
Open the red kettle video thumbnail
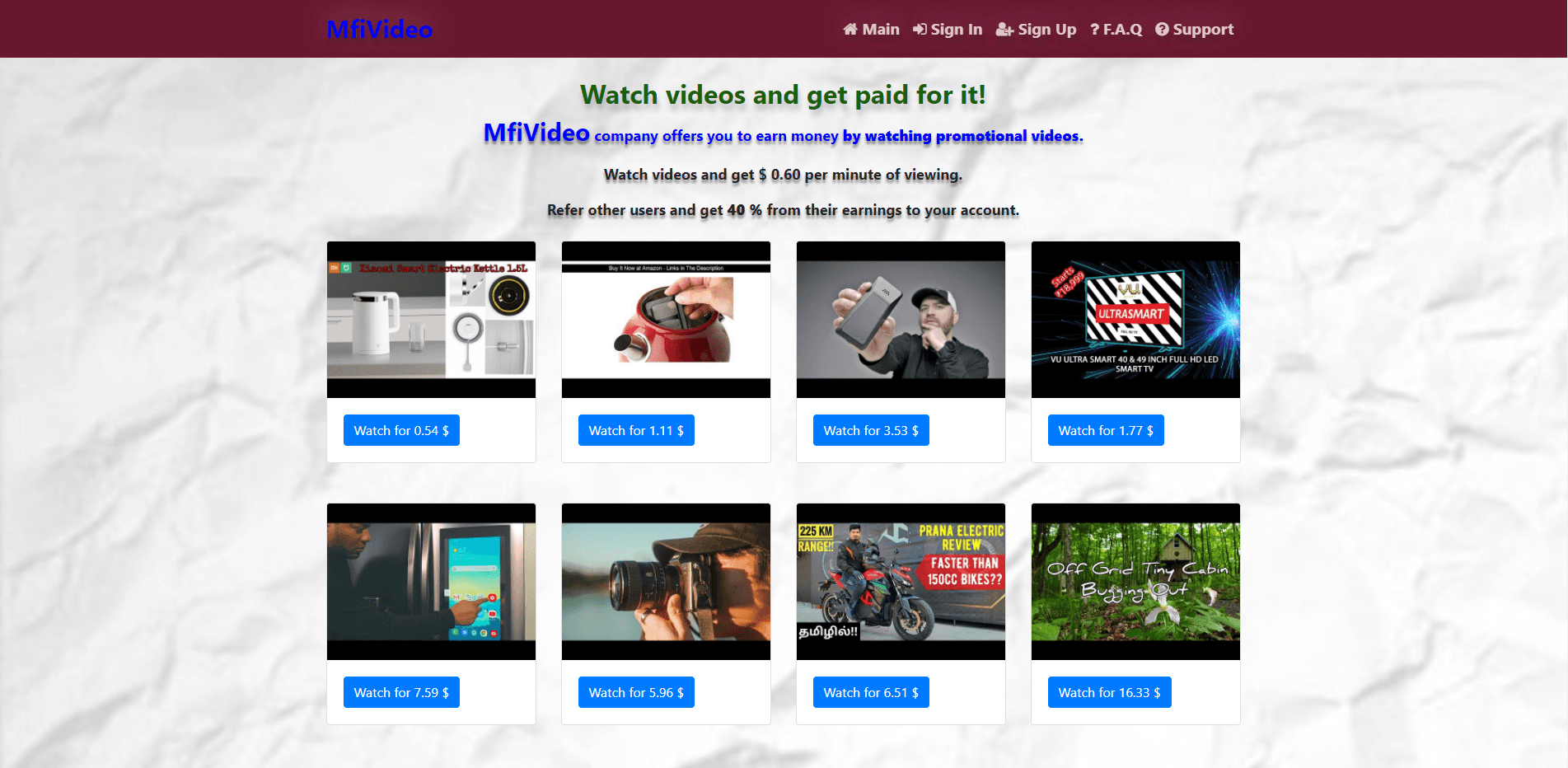click(x=666, y=320)
